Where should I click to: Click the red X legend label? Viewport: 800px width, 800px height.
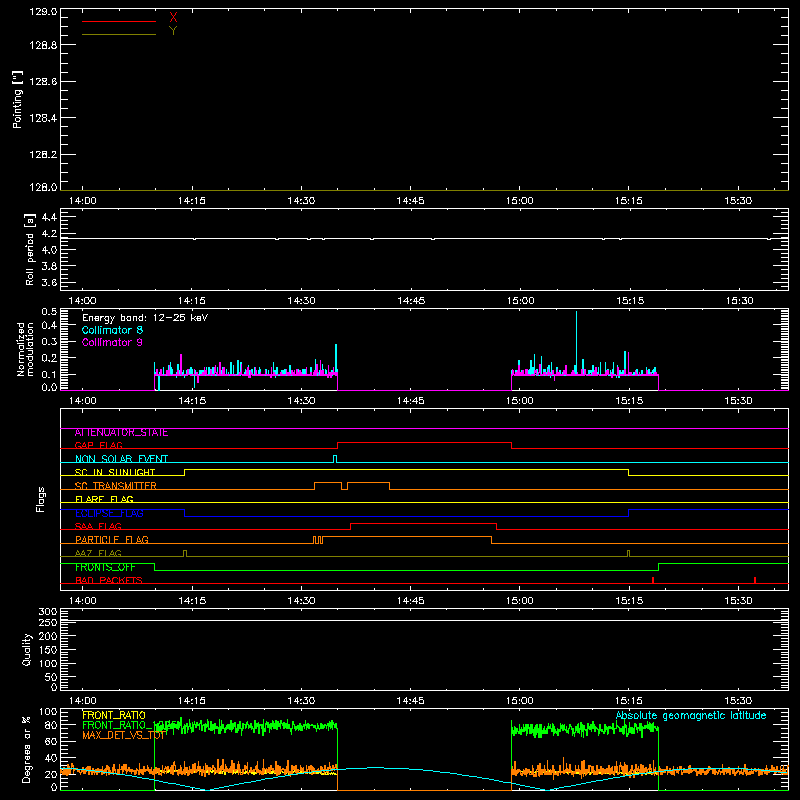click(x=173, y=18)
